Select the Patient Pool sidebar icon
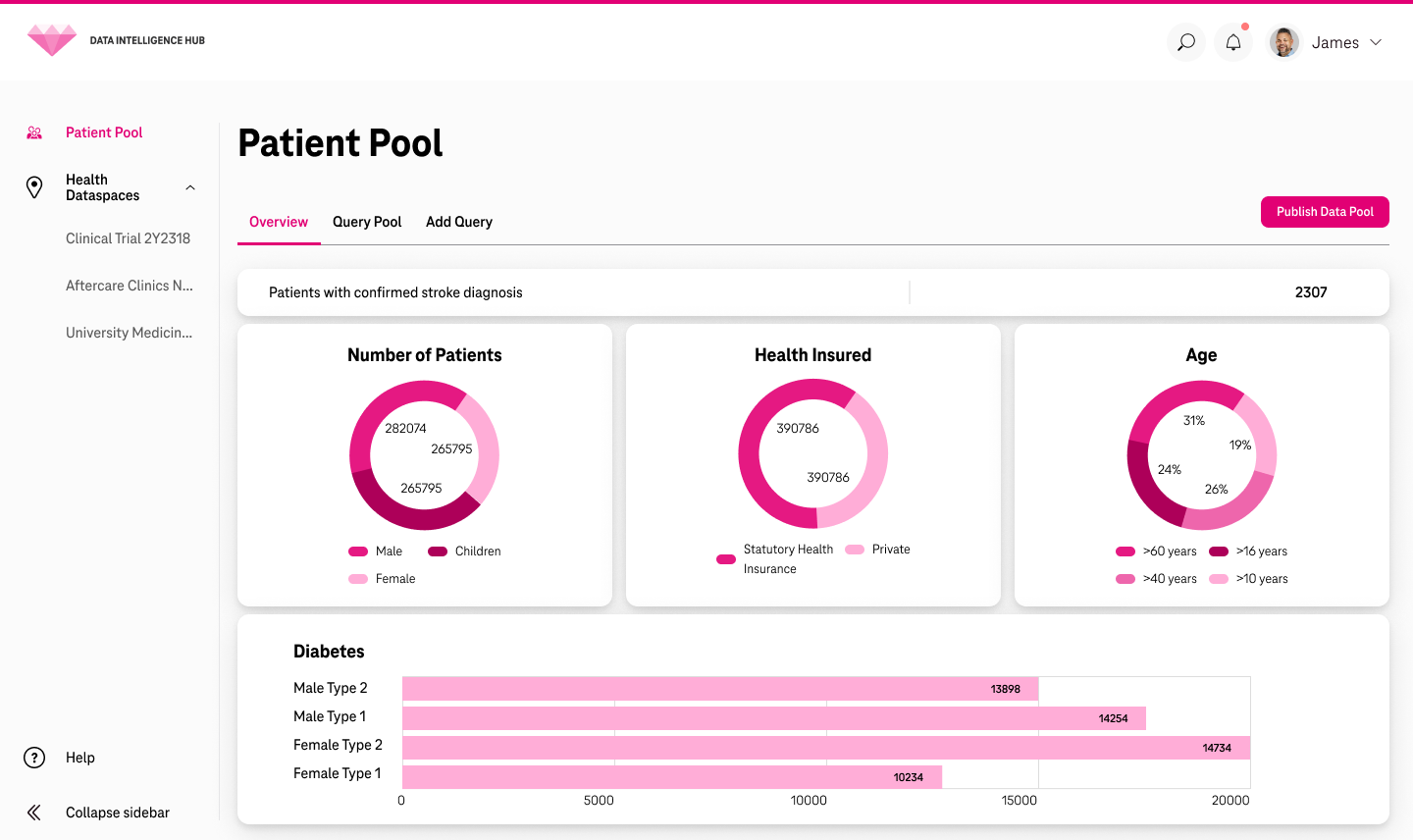Screen dimensions: 1413x840 click(x=32, y=132)
